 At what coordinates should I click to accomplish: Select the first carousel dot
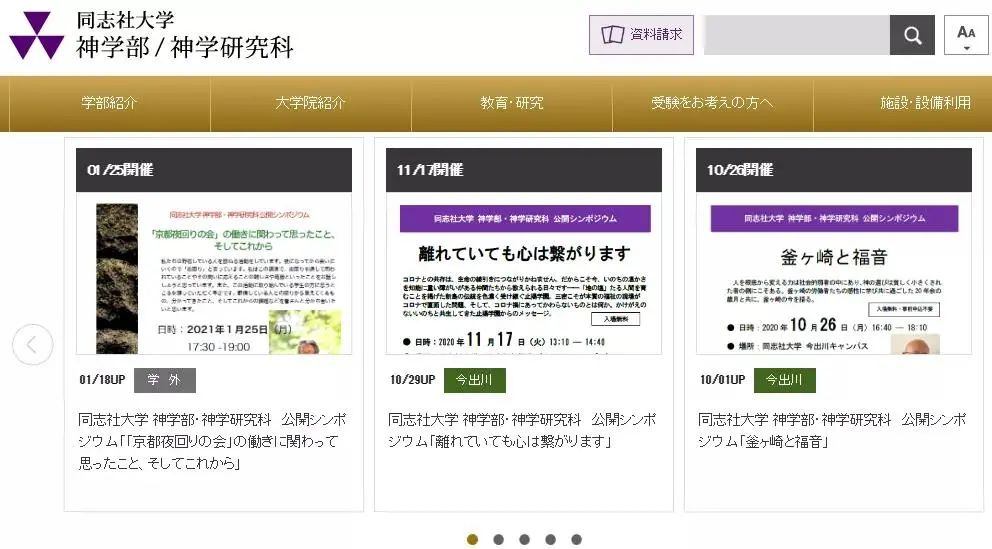(473, 540)
